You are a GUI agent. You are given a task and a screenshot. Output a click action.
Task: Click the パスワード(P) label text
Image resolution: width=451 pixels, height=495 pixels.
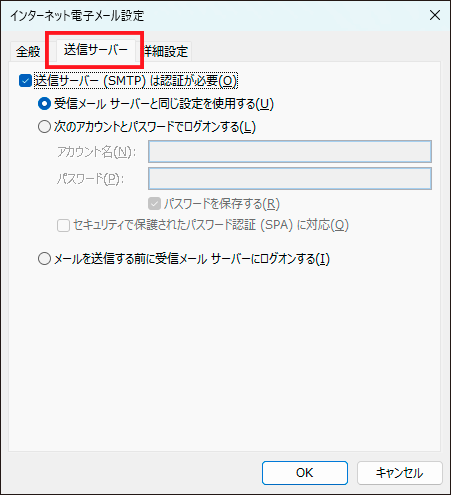(90, 179)
